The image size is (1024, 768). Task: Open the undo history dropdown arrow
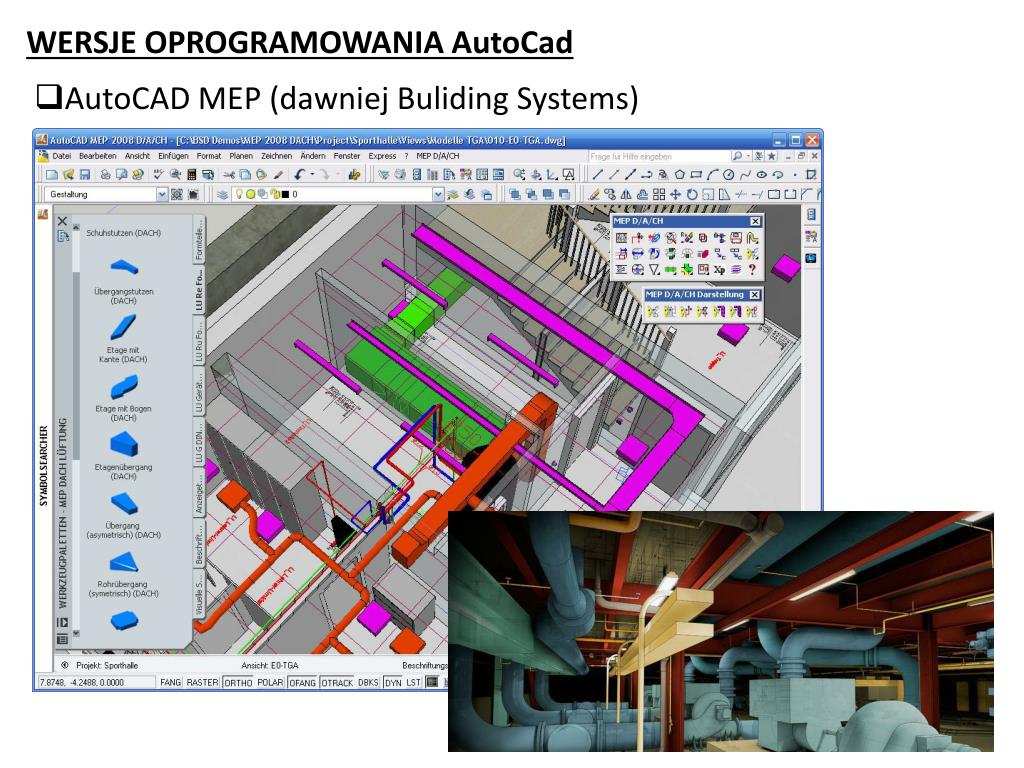pyautogui.click(x=312, y=175)
